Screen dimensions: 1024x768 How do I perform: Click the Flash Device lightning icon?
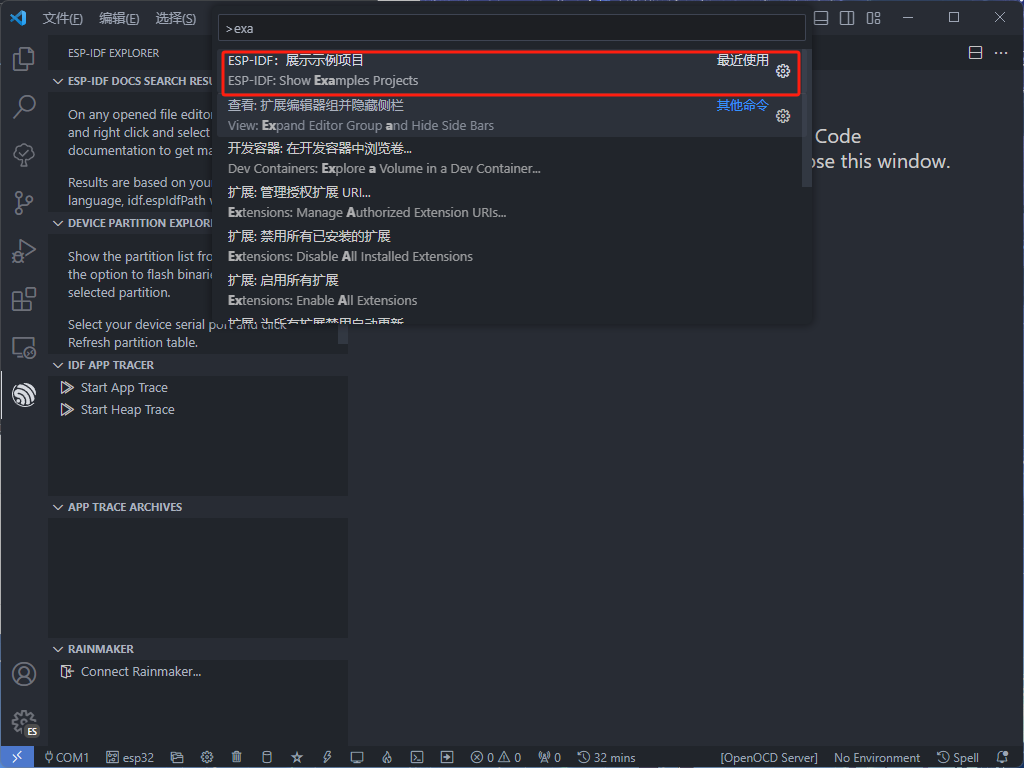327,758
